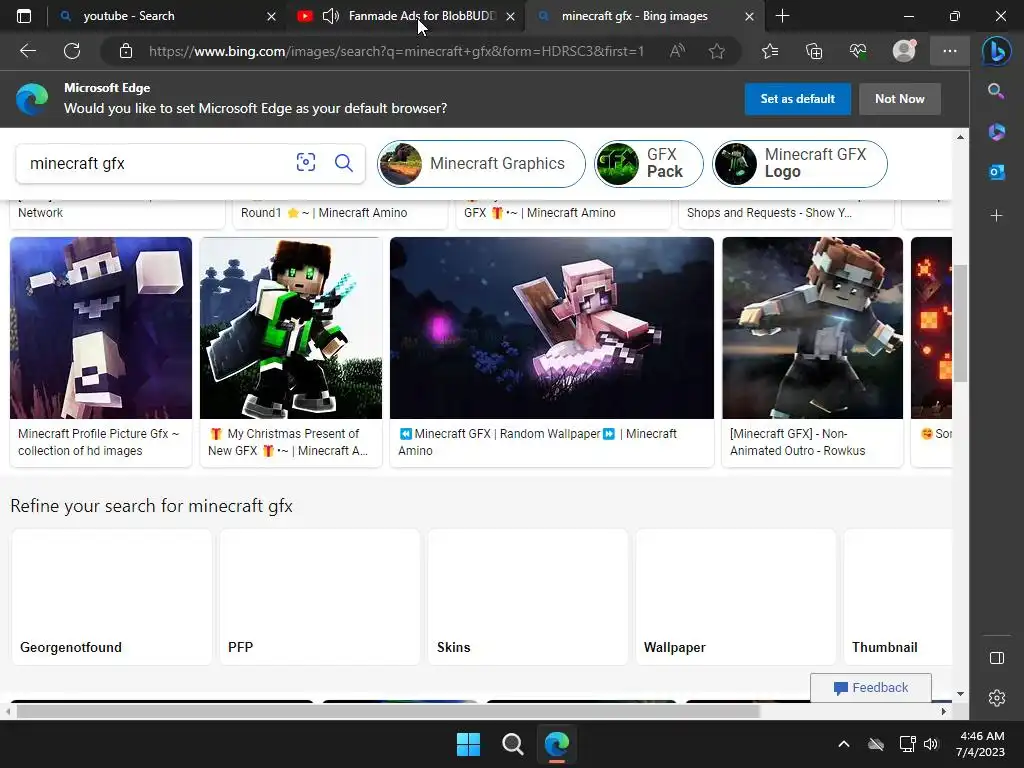Open the sidebar Search icon
This screenshot has width=1024, height=768.
[x=996, y=91]
